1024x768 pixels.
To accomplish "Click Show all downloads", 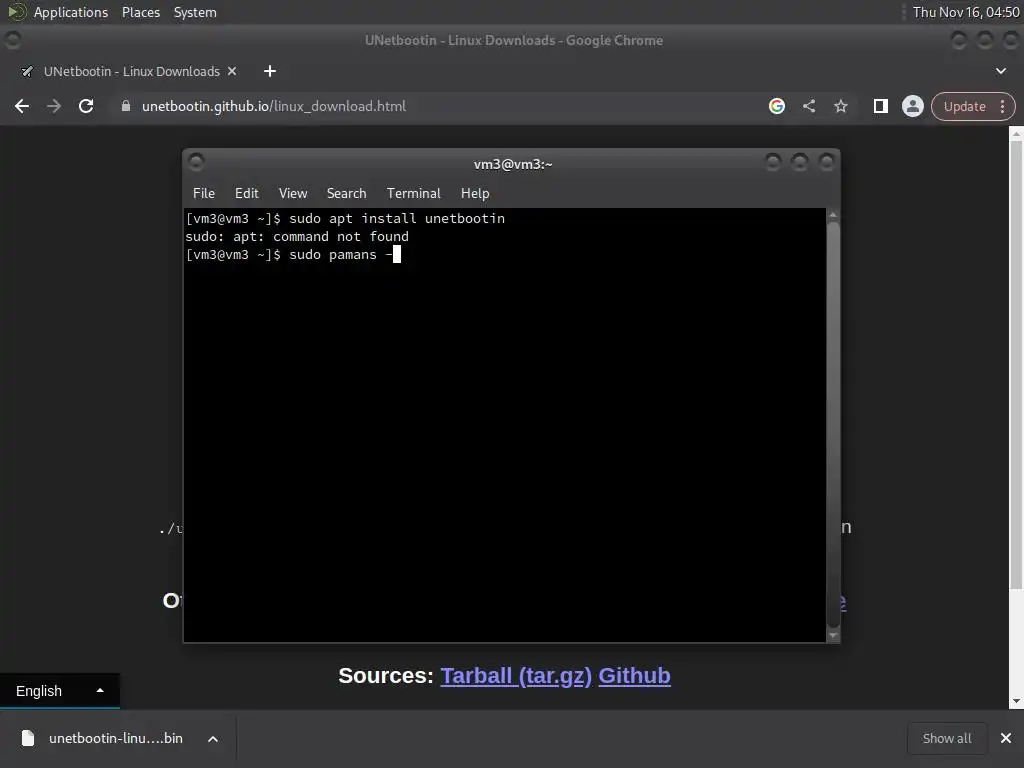I will click(x=946, y=739).
